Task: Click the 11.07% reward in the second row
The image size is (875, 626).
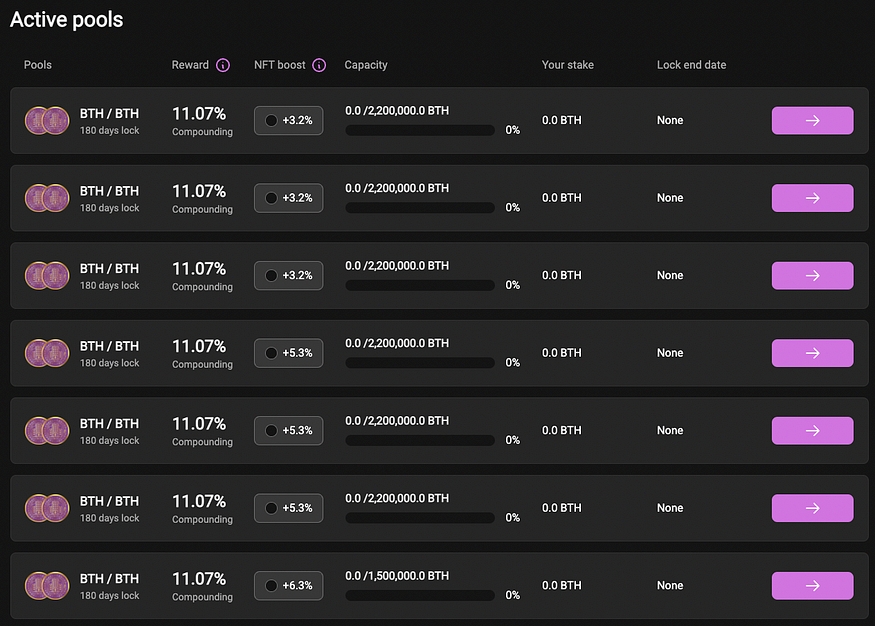Action: point(199,191)
